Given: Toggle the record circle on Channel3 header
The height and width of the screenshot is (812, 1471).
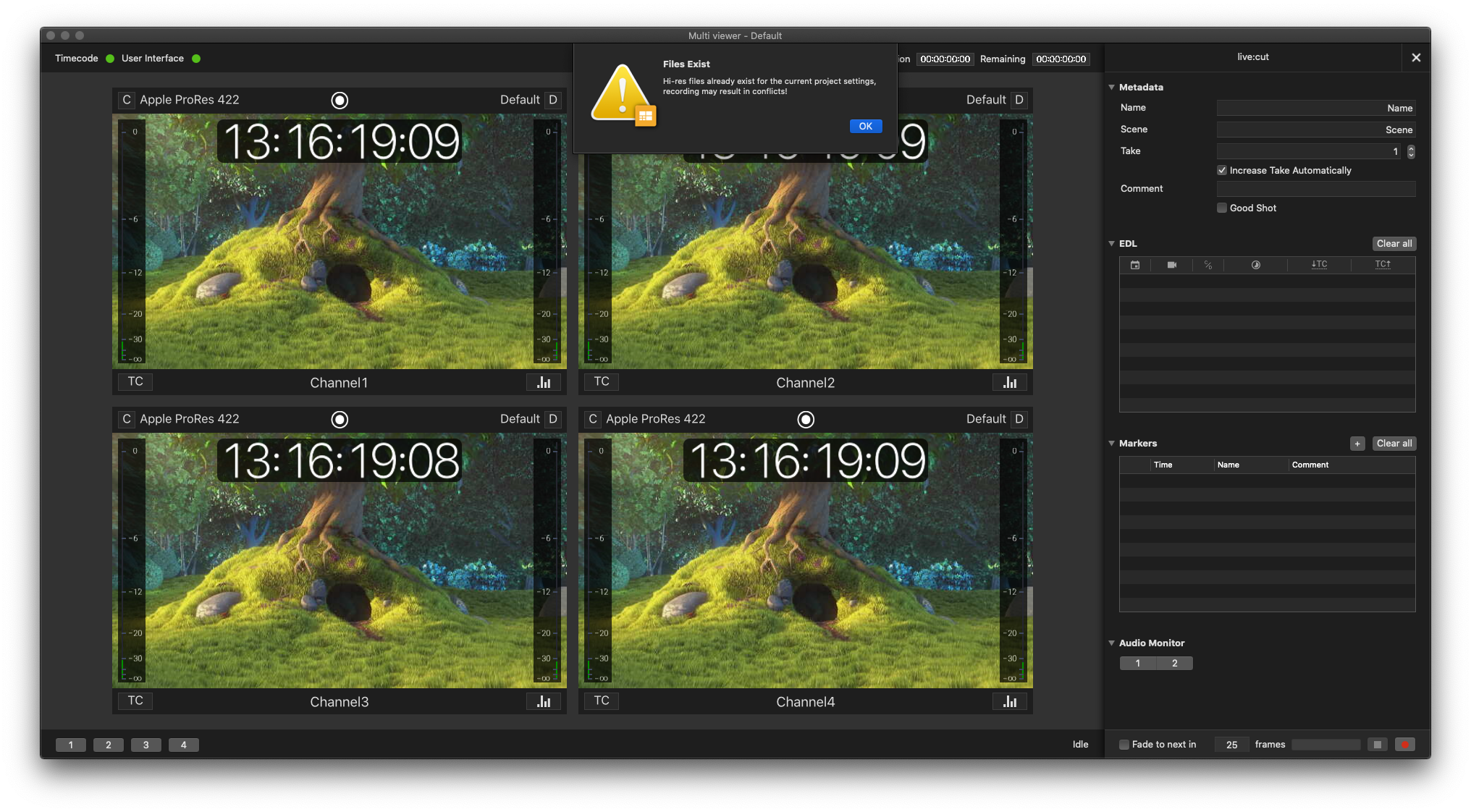Looking at the screenshot, I should click(340, 419).
